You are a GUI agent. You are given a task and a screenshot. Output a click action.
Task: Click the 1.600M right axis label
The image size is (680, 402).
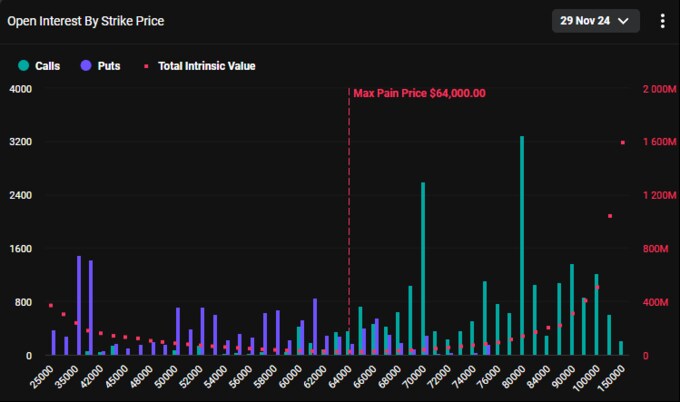658,142
